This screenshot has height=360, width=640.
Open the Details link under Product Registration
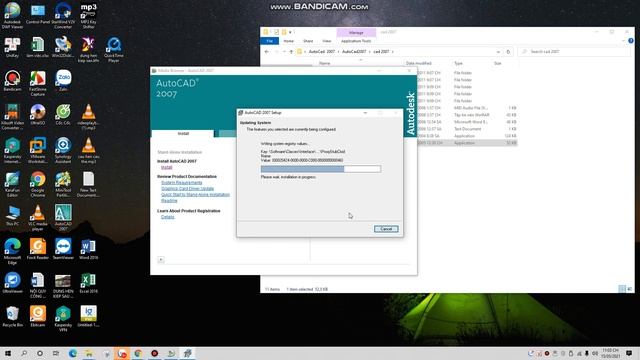coord(167,217)
